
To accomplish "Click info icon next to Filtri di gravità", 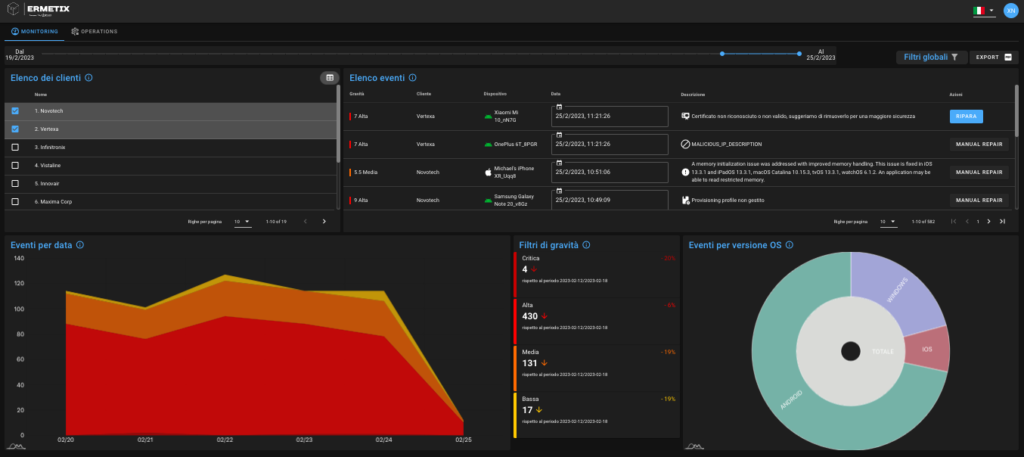I will coord(587,244).
